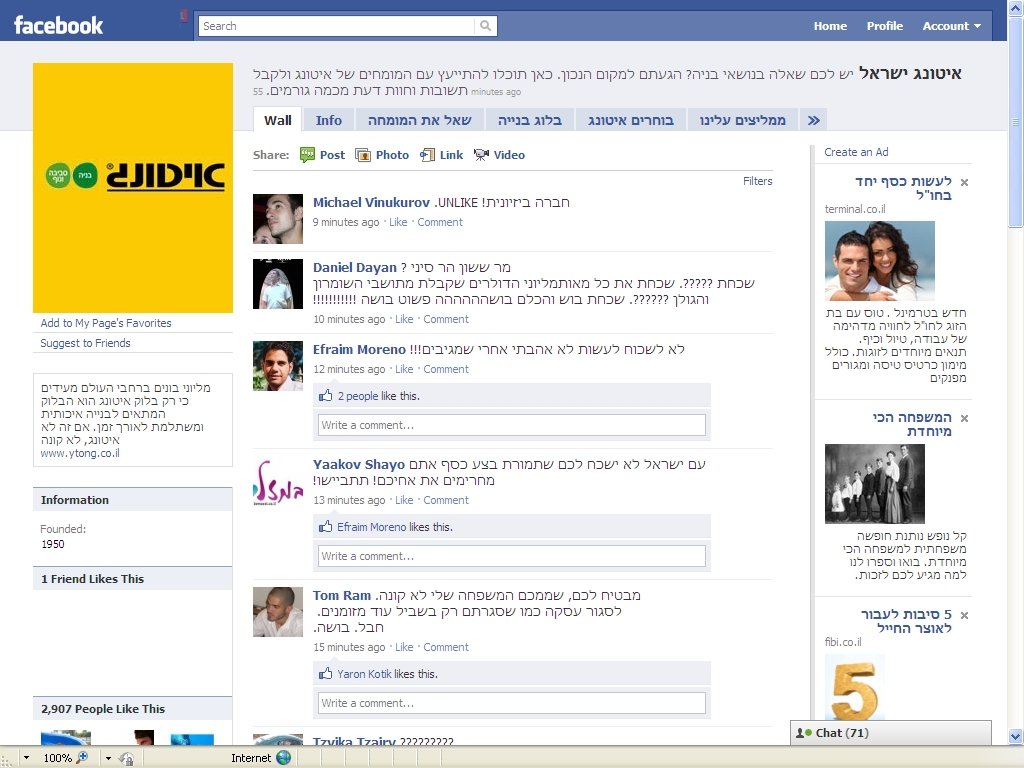Click the Facebook logo
This screenshot has width=1024, height=768.
click(58, 25)
